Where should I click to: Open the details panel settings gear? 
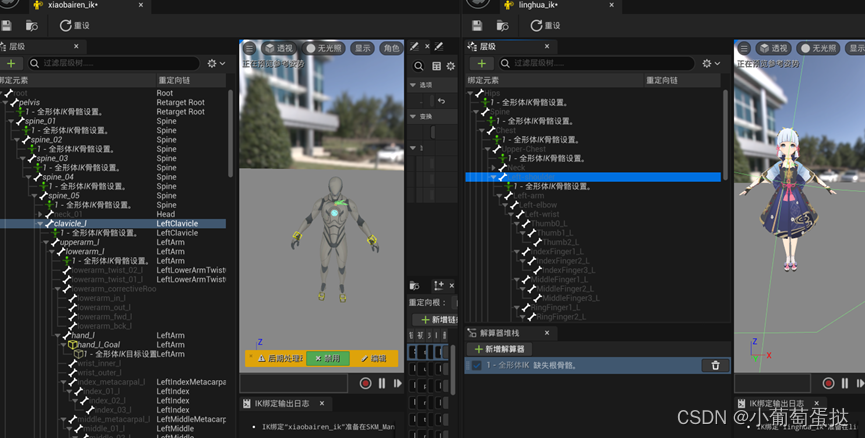pyautogui.click(x=451, y=66)
